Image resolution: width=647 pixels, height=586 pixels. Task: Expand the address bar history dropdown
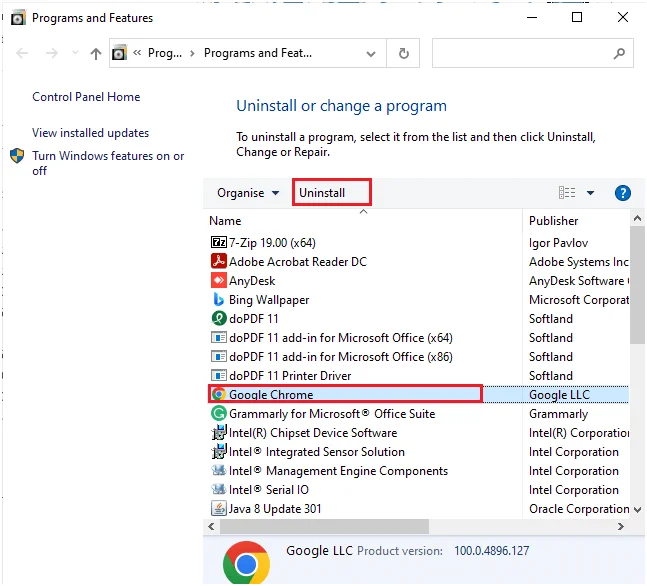(x=371, y=54)
